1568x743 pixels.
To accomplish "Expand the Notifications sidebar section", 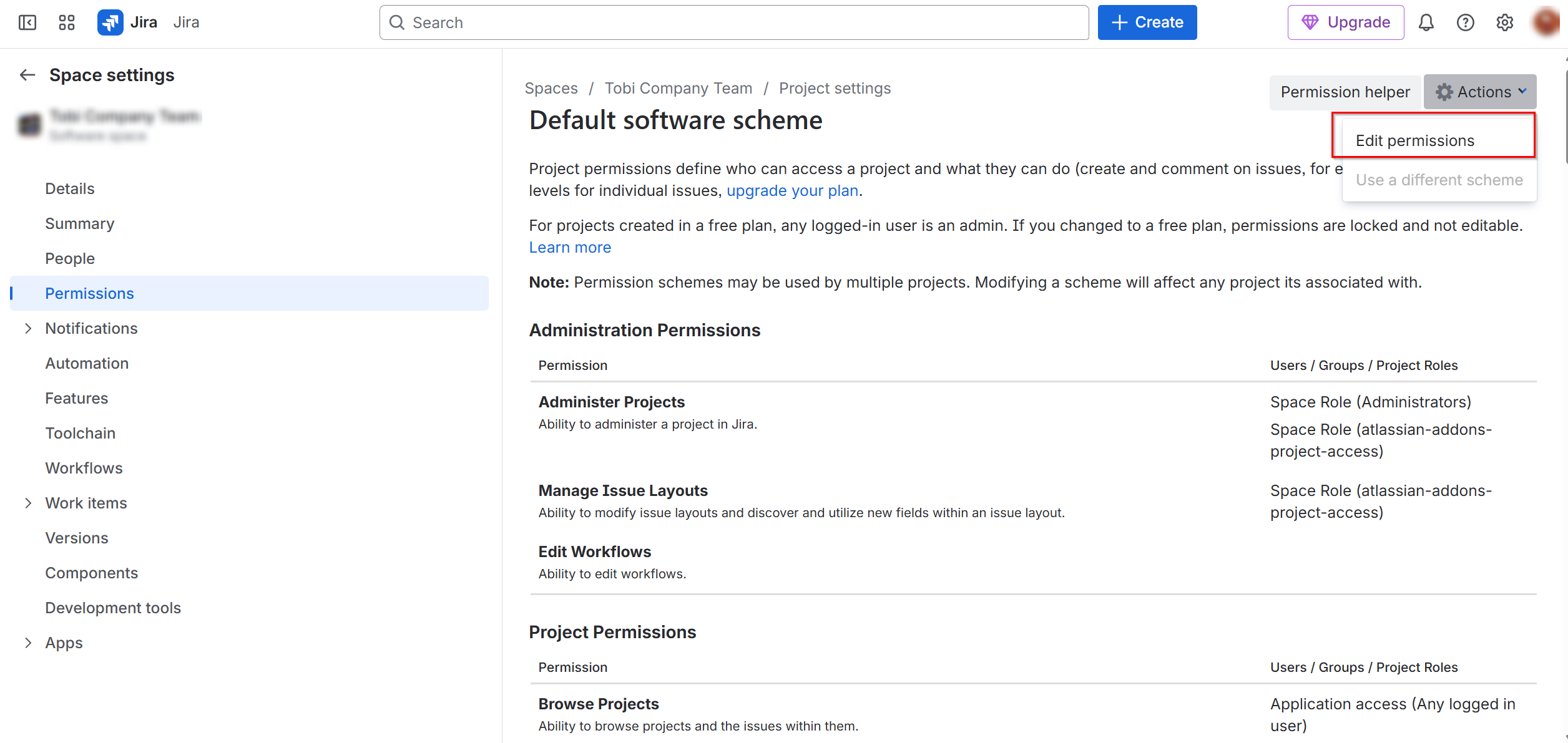I will 28,328.
